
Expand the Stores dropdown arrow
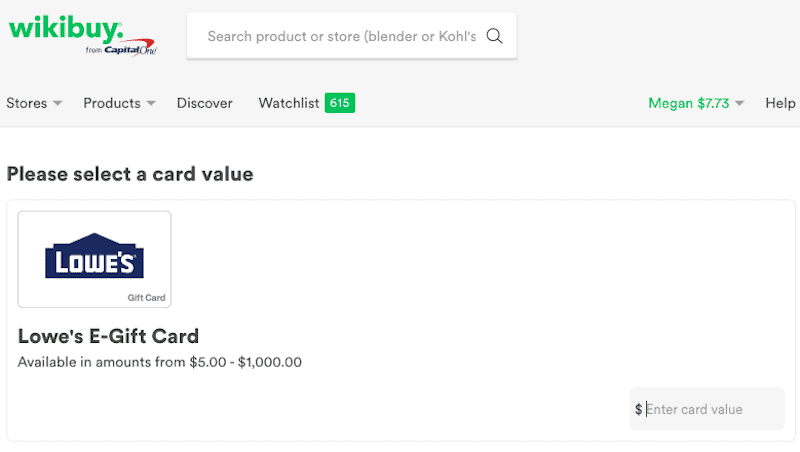pos(58,104)
